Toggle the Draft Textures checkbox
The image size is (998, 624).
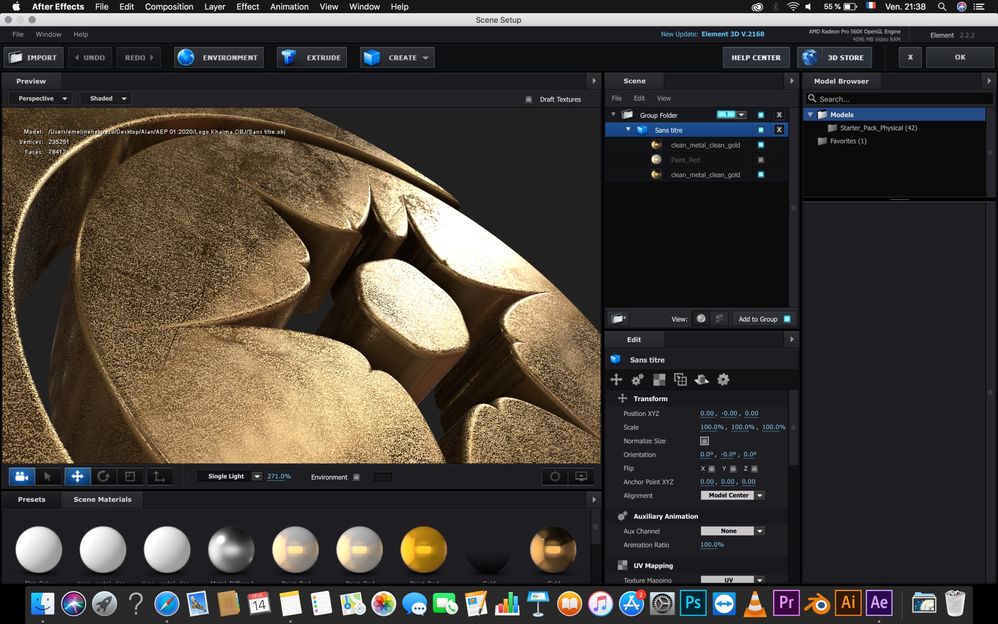click(x=528, y=99)
